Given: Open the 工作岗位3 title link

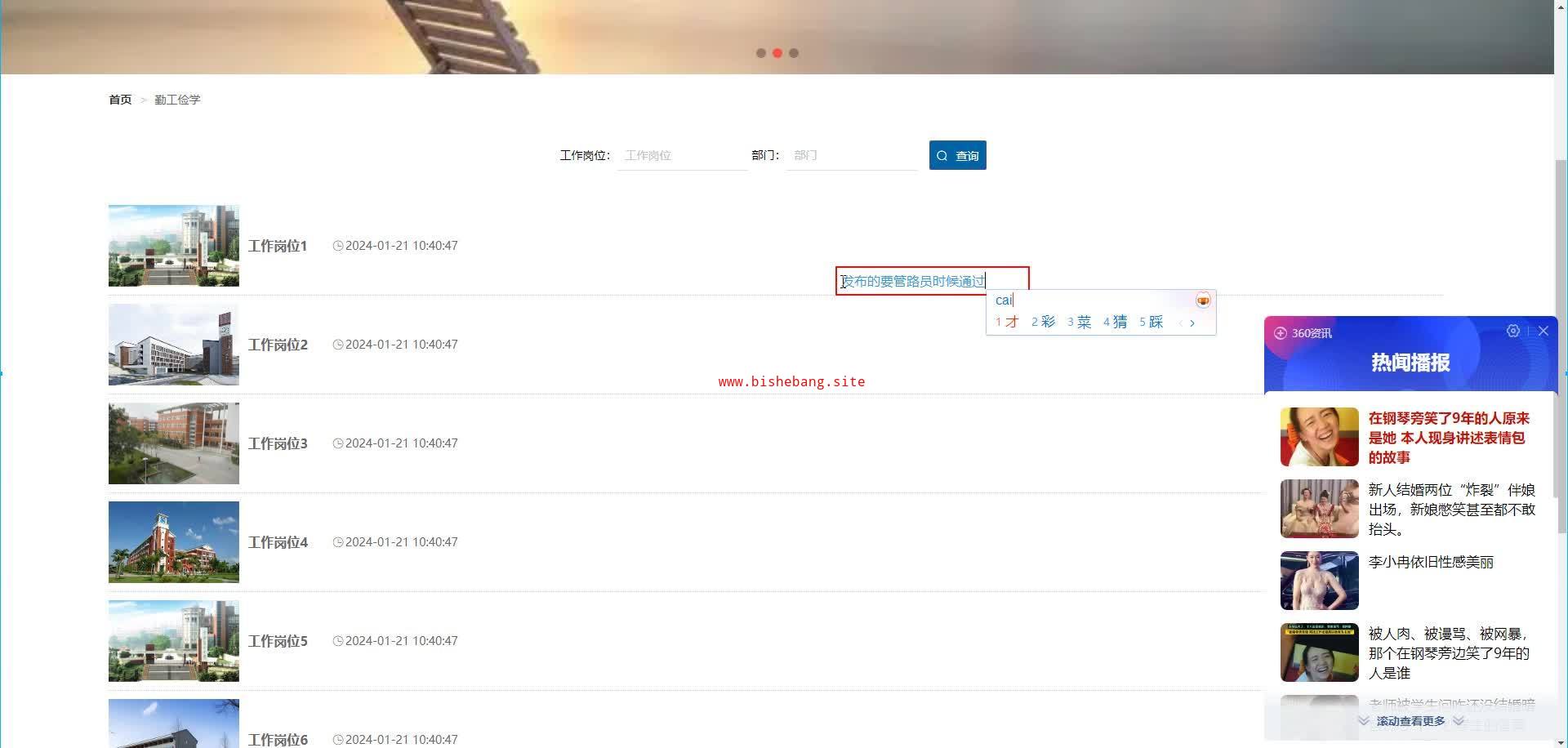Looking at the screenshot, I should [x=278, y=443].
